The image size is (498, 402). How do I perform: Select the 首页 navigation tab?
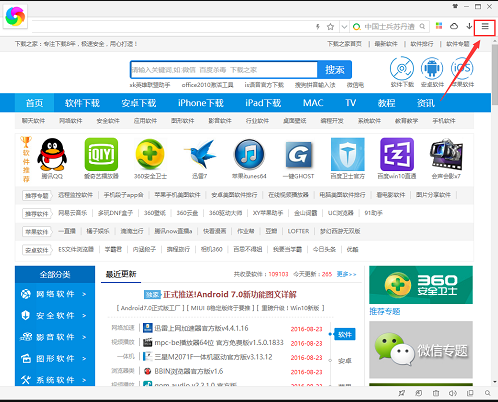point(34,103)
